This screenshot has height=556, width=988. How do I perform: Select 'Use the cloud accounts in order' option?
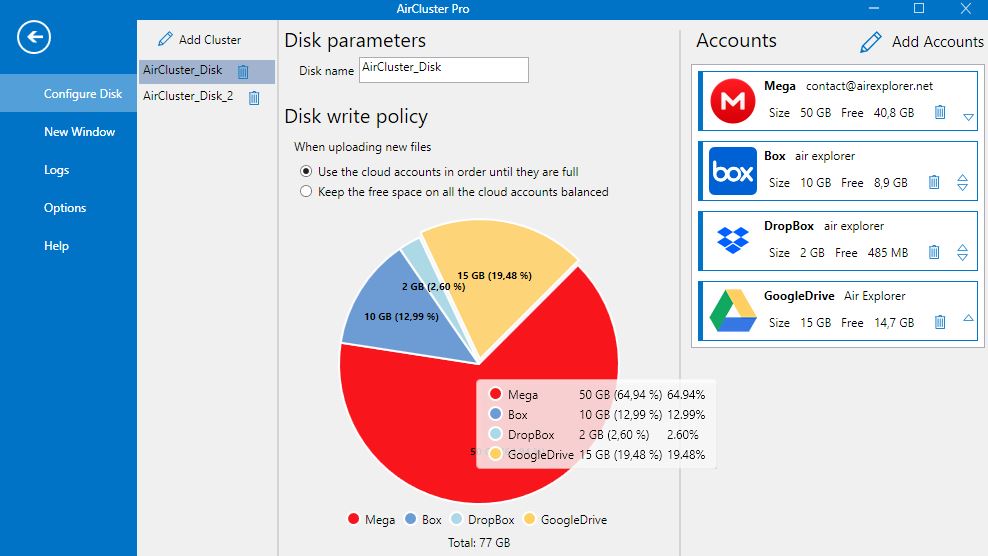click(x=306, y=171)
